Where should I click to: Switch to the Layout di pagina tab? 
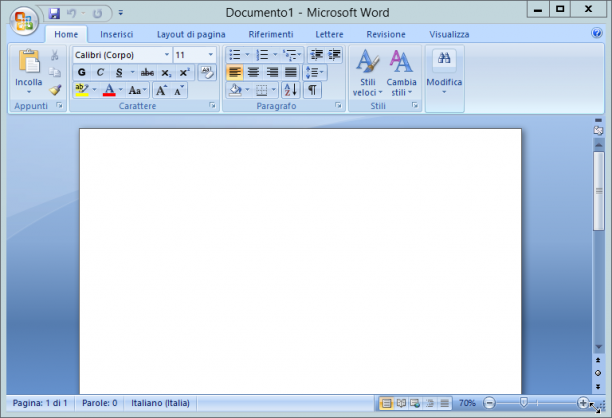point(191,34)
